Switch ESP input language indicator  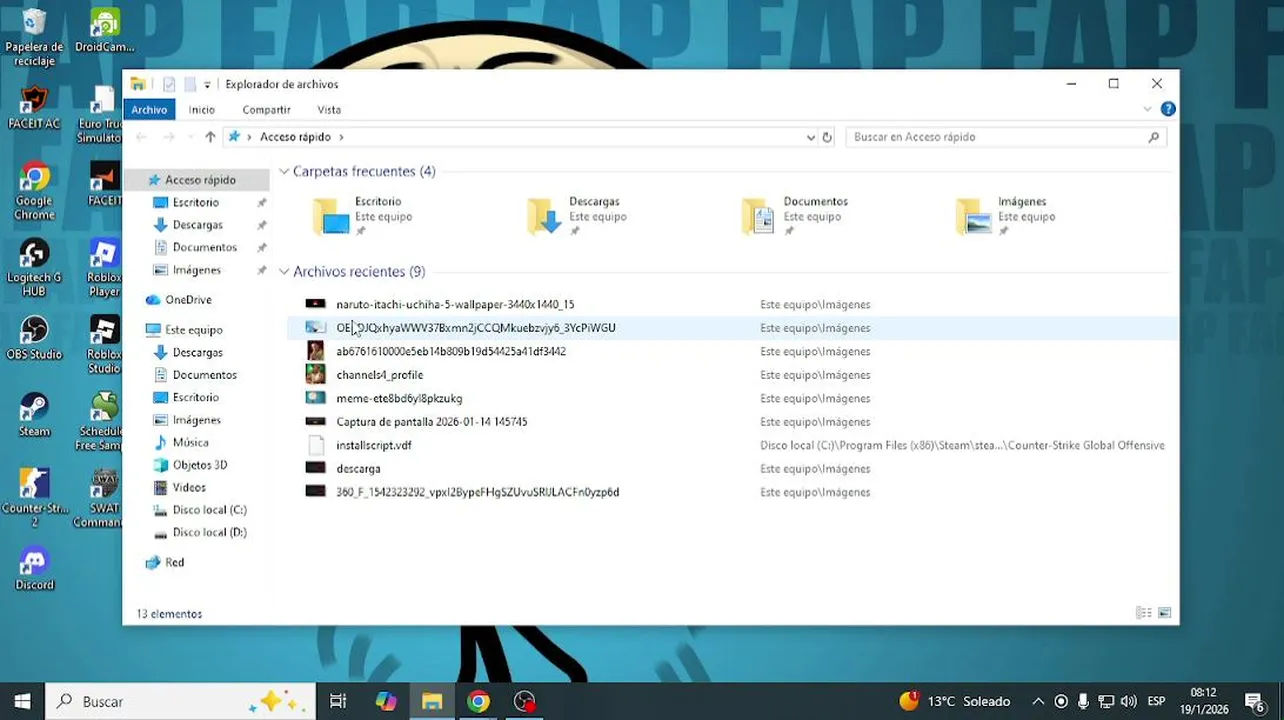pyautogui.click(x=1156, y=702)
